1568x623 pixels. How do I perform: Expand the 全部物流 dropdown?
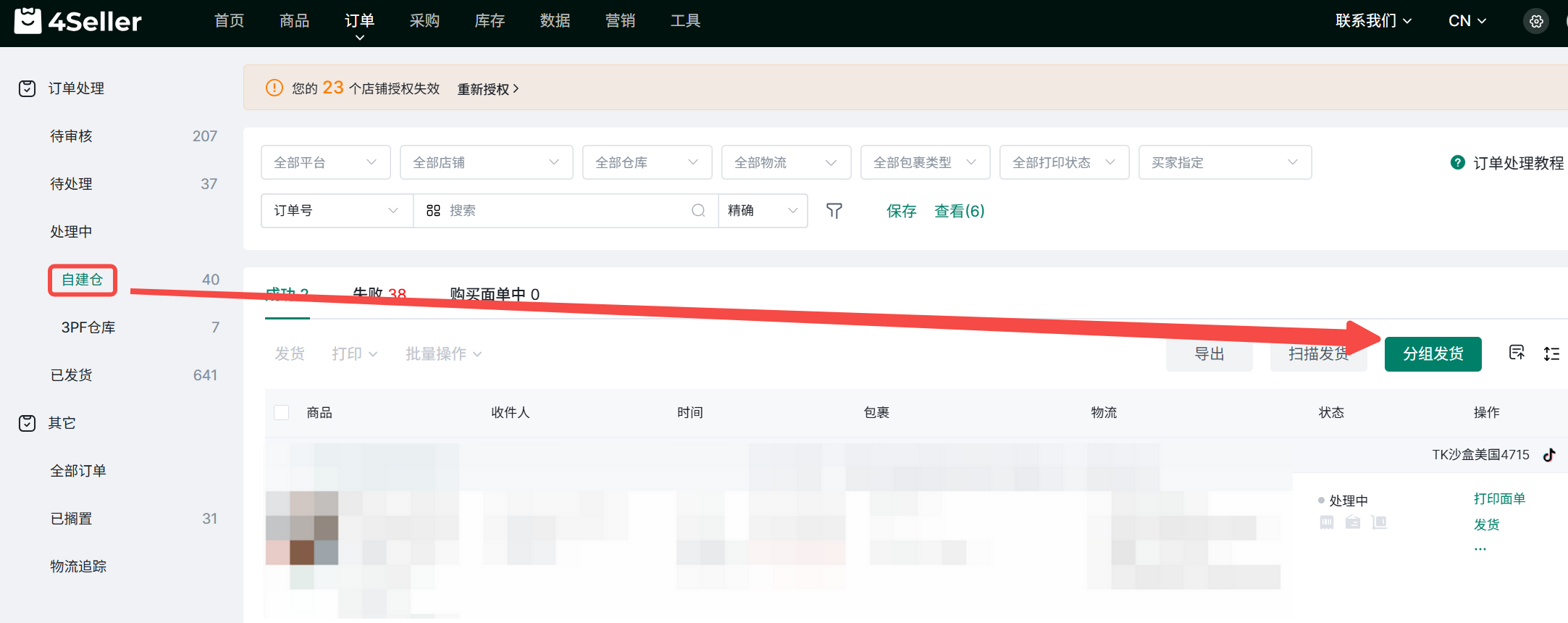[785, 162]
